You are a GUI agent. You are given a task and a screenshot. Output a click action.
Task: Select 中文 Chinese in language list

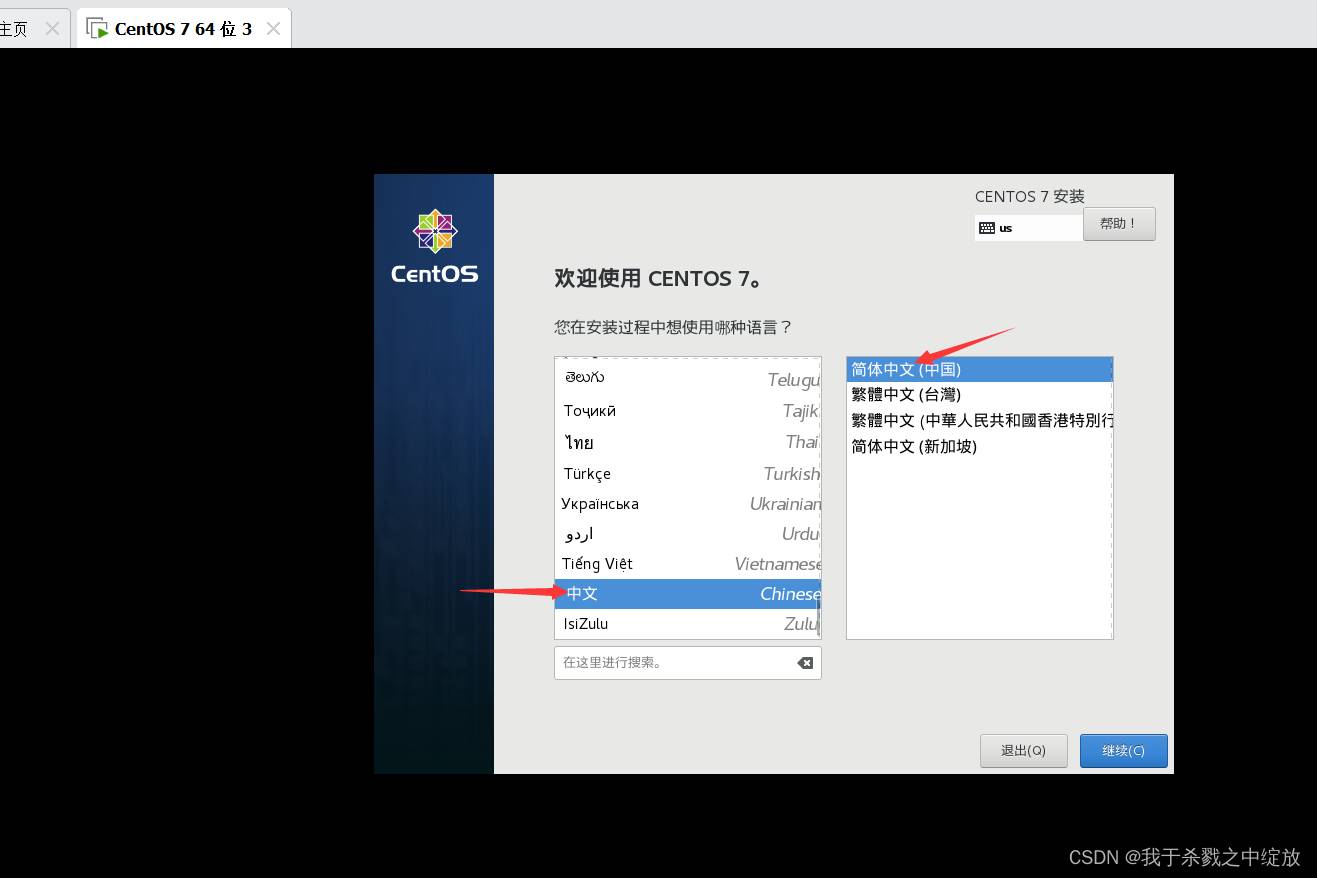point(687,594)
